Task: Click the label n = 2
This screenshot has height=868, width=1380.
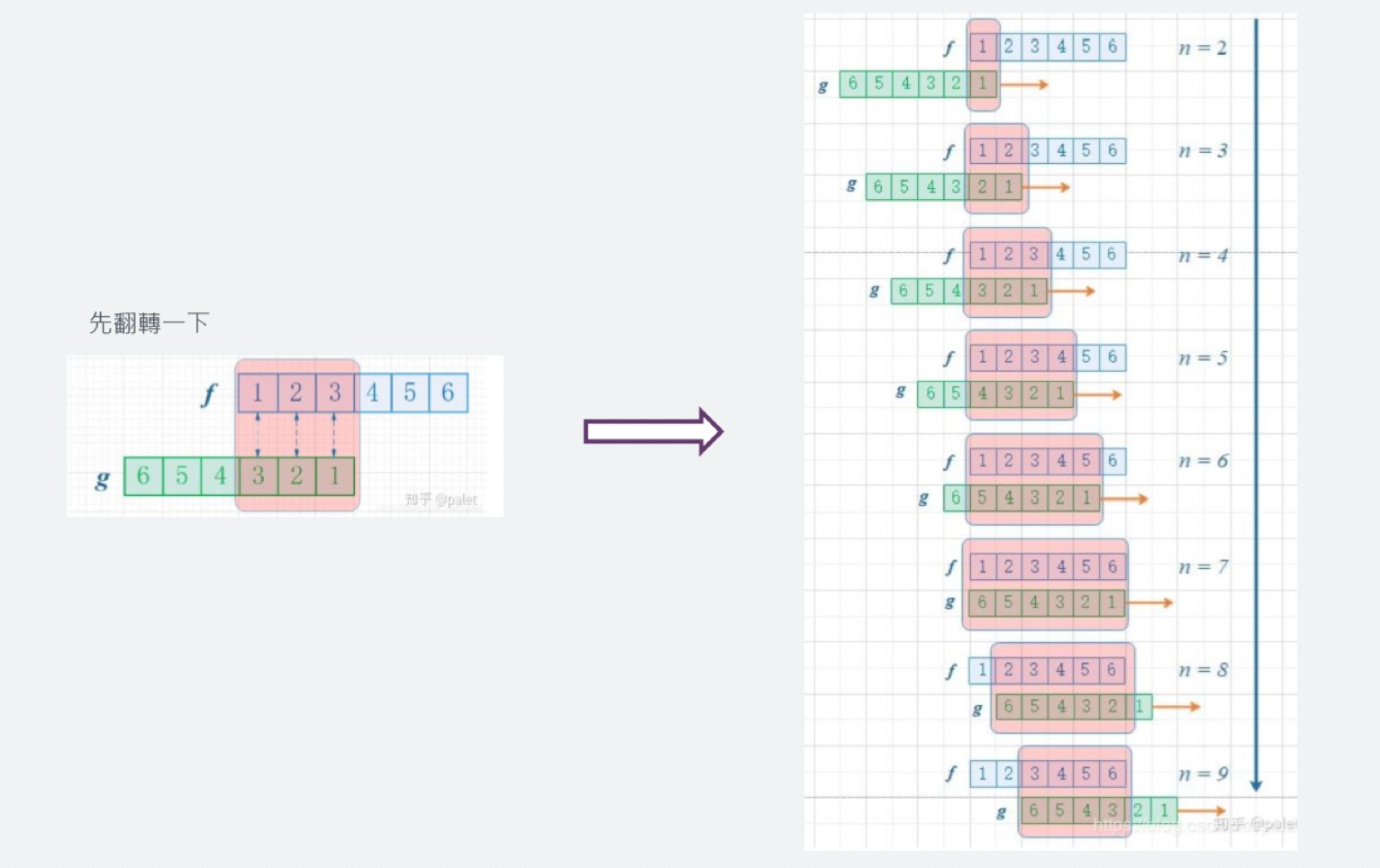Action: pyautogui.click(x=1203, y=48)
